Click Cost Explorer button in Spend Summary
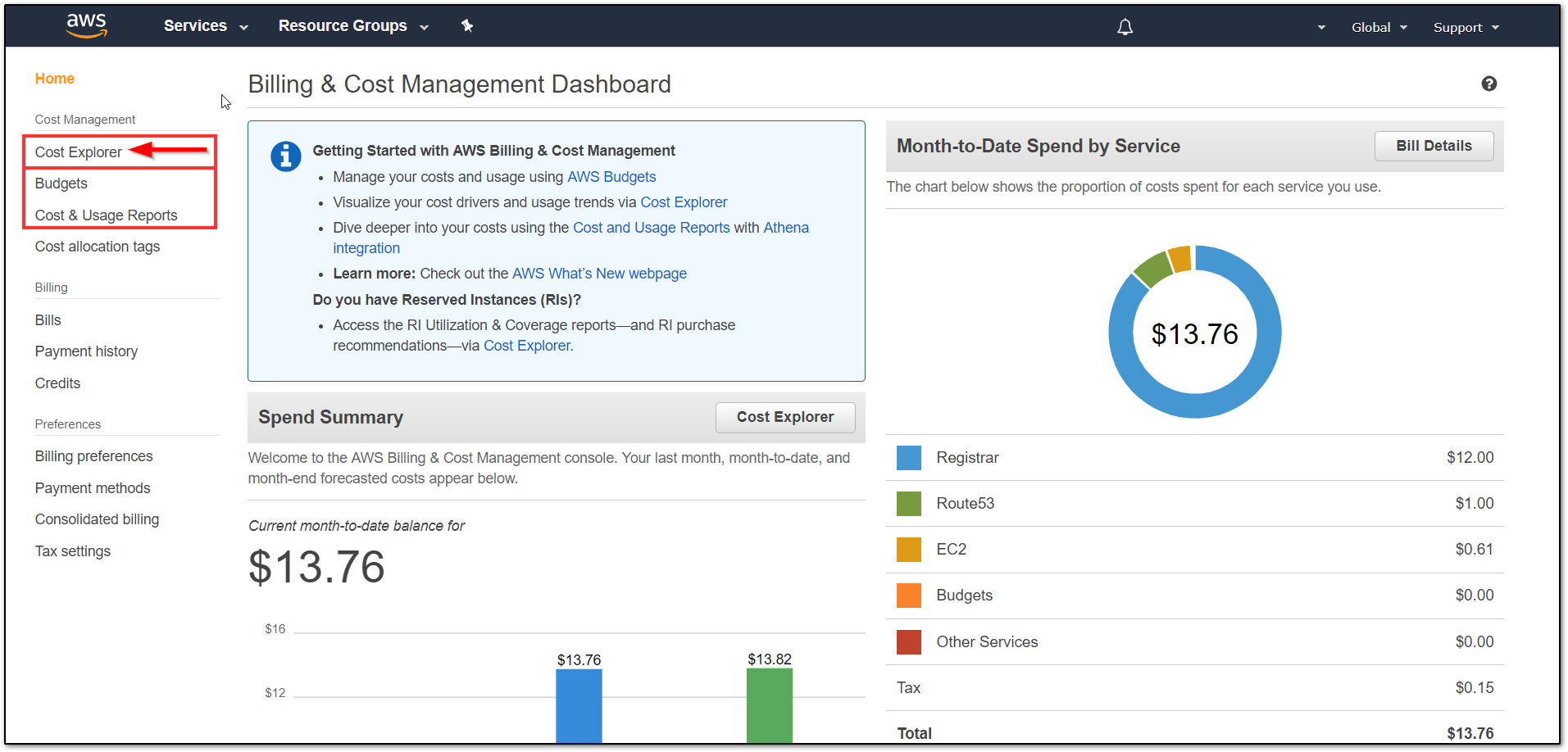Image resolution: width=1568 pixels, height=752 pixels. point(785,417)
